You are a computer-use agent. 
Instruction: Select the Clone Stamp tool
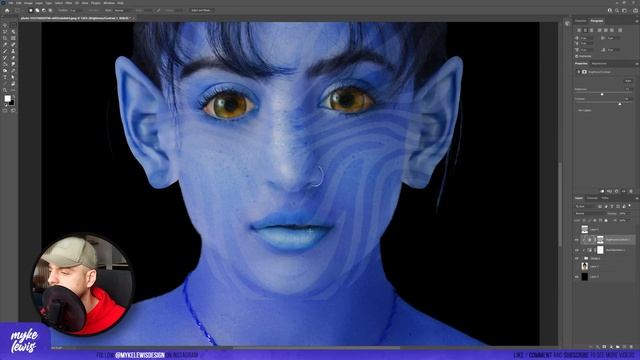[13, 51]
